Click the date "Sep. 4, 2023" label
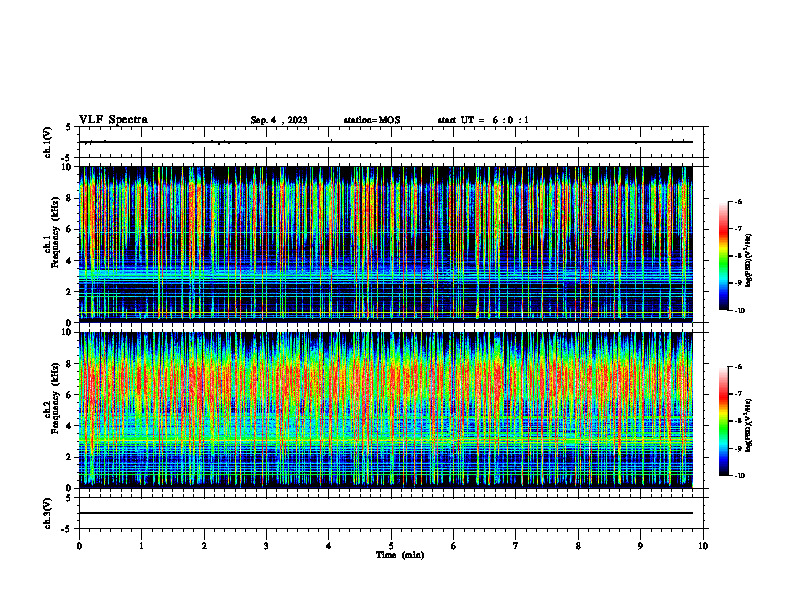The image size is (792, 612). [x=279, y=120]
